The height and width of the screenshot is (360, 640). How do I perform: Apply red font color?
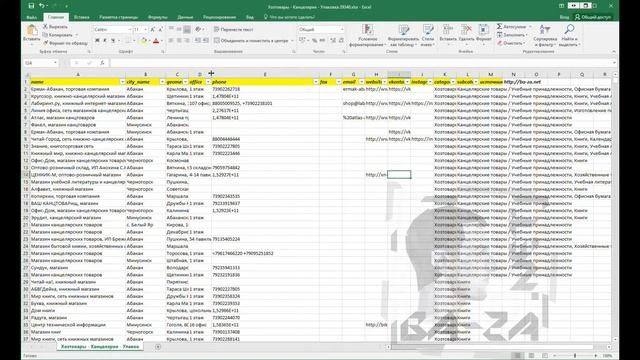(x=156, y=41)
